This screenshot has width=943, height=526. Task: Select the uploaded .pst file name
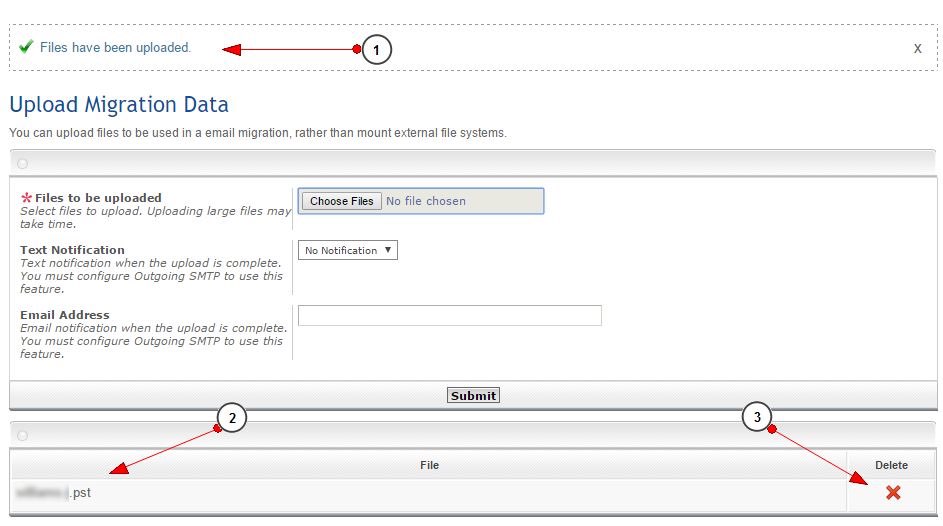click(x=54, y=493)
